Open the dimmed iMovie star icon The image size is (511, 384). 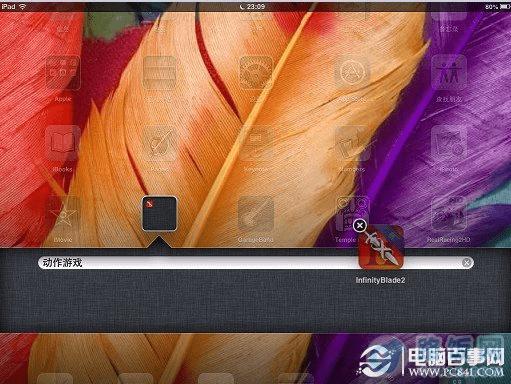(63, 214)
